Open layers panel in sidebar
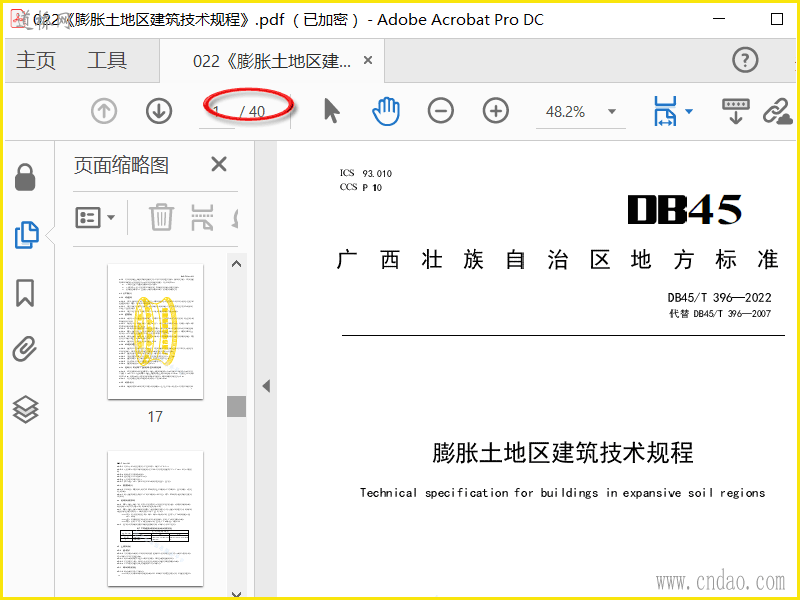This screenshot has height=600, width=800. click(26, 409)
